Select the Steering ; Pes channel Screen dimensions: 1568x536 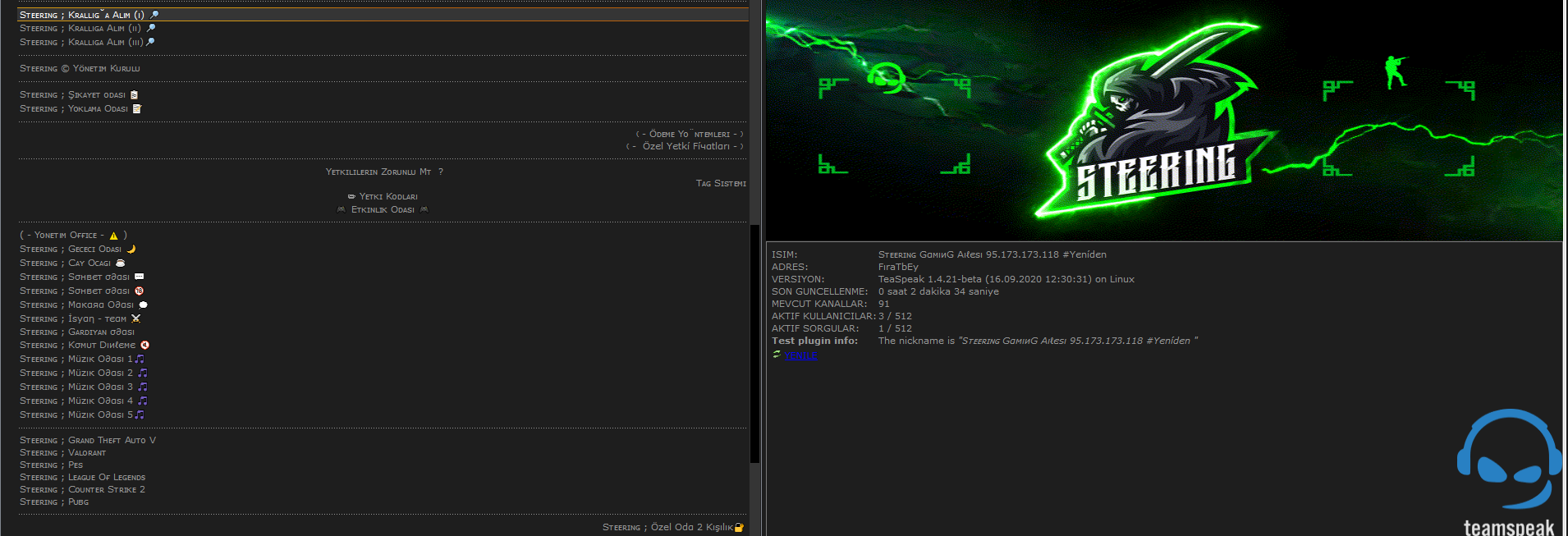pyautogui.click(x=52, y=465)
